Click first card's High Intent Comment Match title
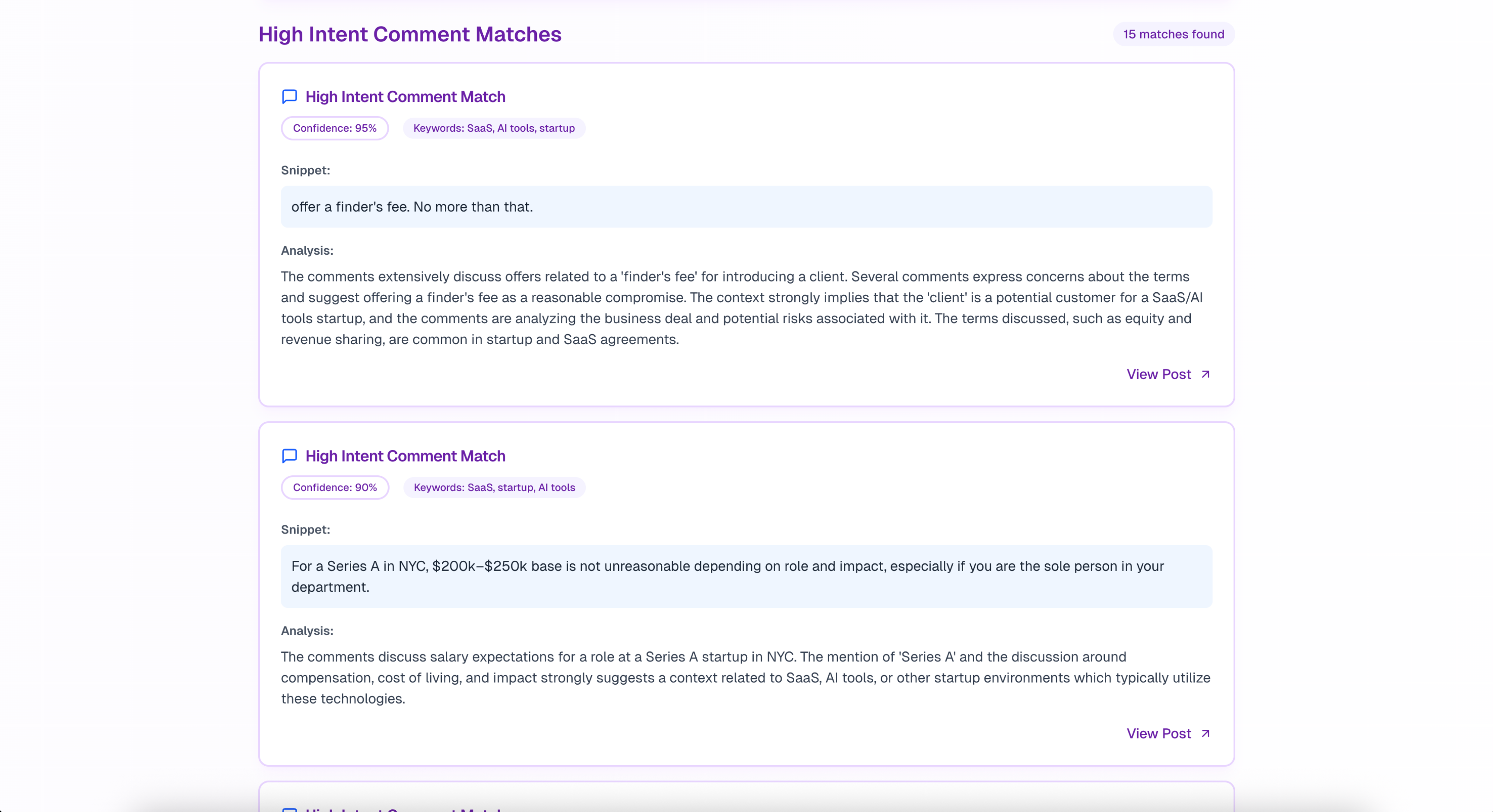Image resolution: width=1494 pixels, height=812 pixels. click(405, 97)
